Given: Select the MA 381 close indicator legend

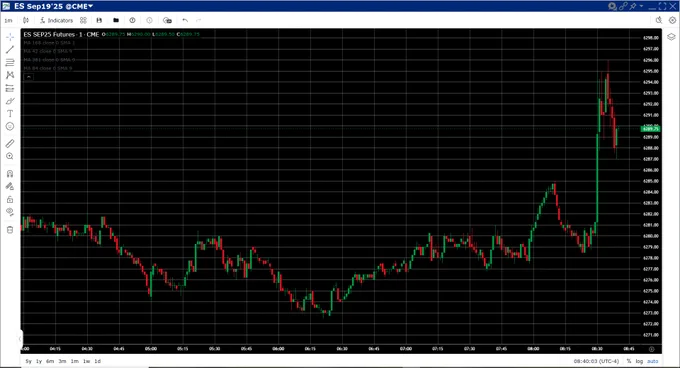Looking at the screenshot, I should coord(49,60).
